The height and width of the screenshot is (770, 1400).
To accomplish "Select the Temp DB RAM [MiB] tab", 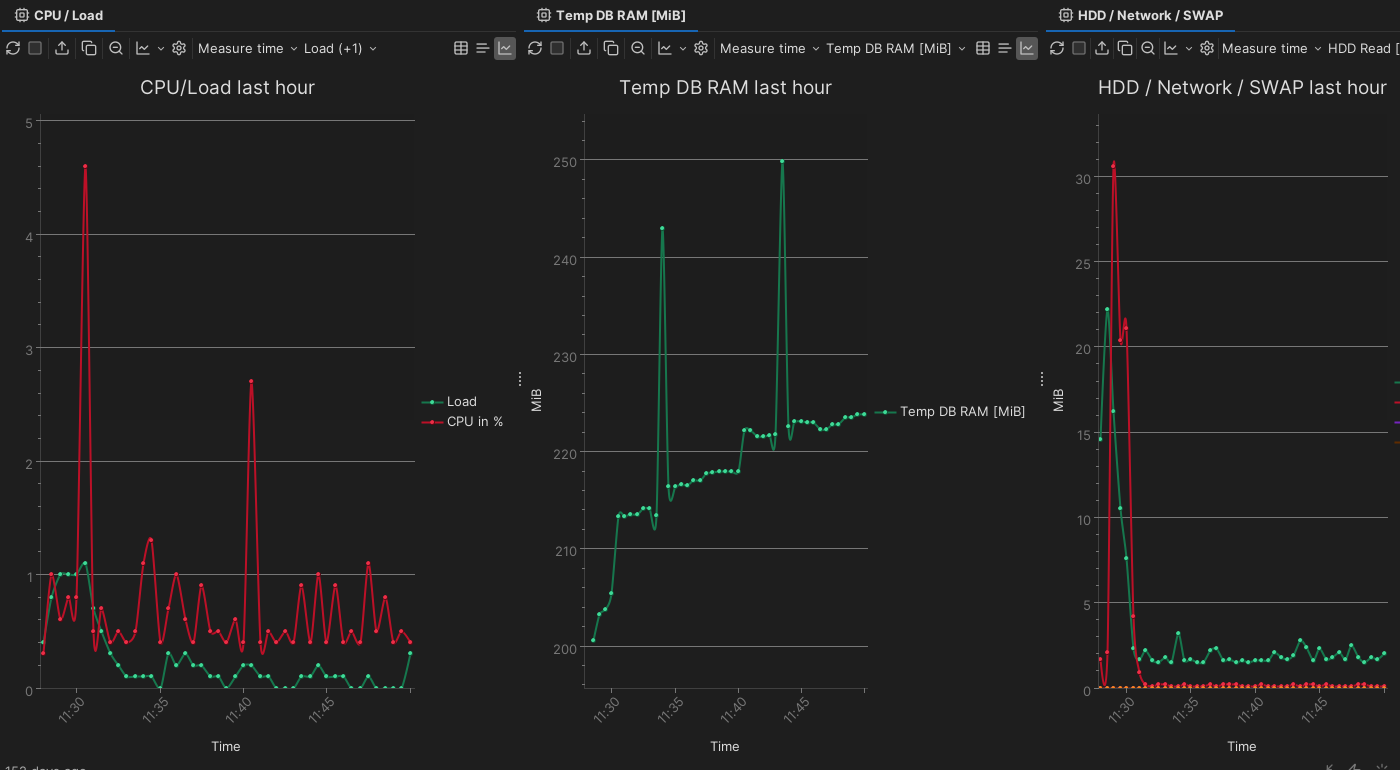I will coord(611,15).
